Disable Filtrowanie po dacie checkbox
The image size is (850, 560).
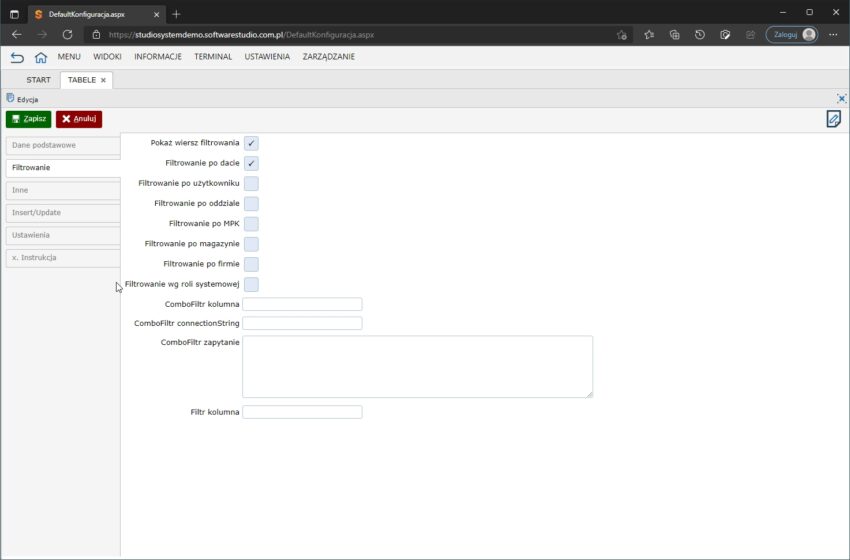[x=251, y=163]
